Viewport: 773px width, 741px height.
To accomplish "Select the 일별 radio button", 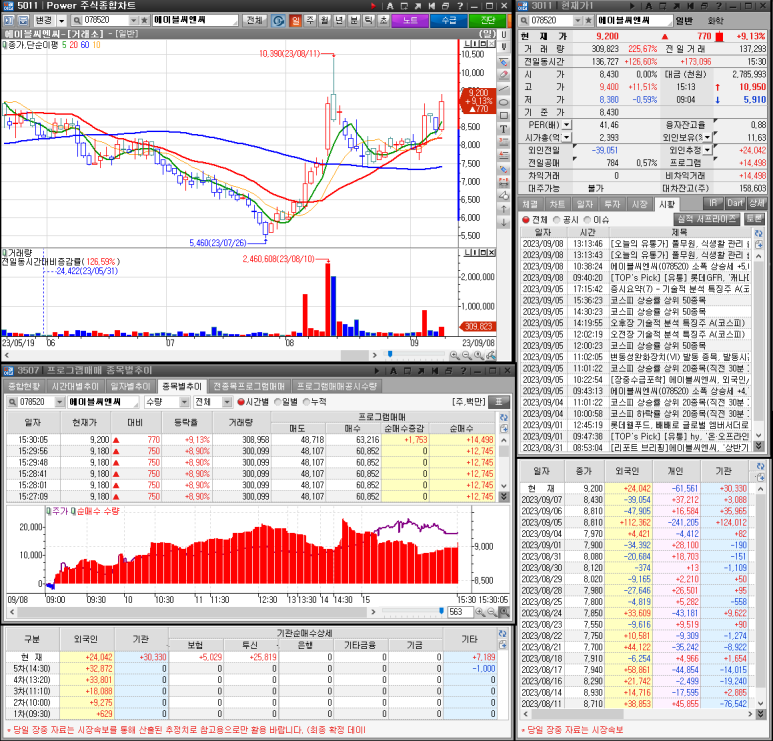I will click(278, 402).
